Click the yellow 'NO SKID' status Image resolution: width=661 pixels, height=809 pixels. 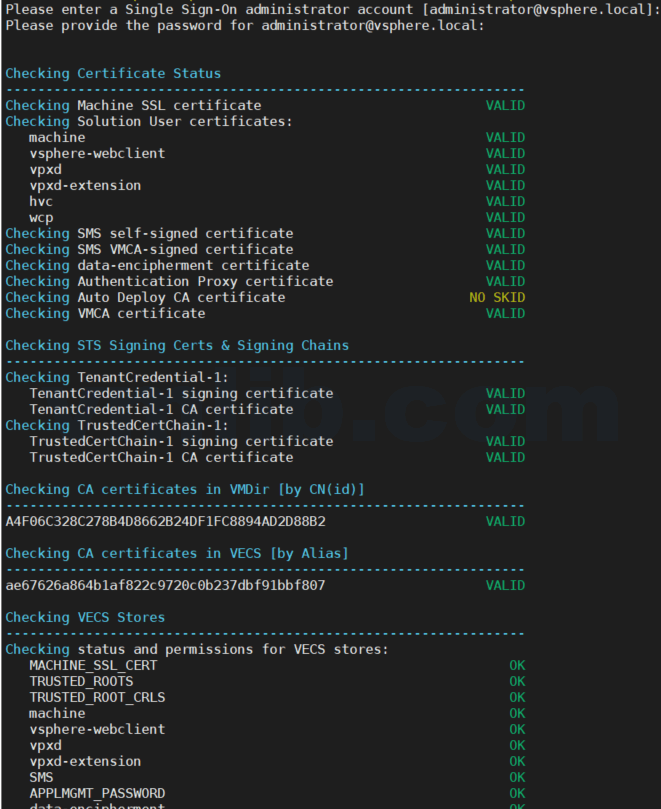point(497,297)
